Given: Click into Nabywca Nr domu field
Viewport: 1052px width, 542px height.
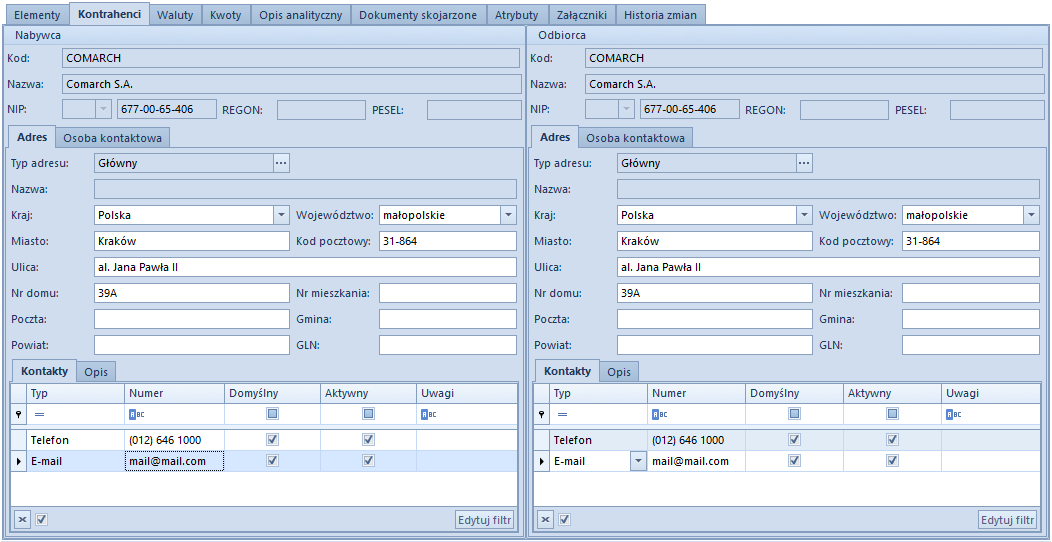Looking at the screenshot, I should point(191,293).
